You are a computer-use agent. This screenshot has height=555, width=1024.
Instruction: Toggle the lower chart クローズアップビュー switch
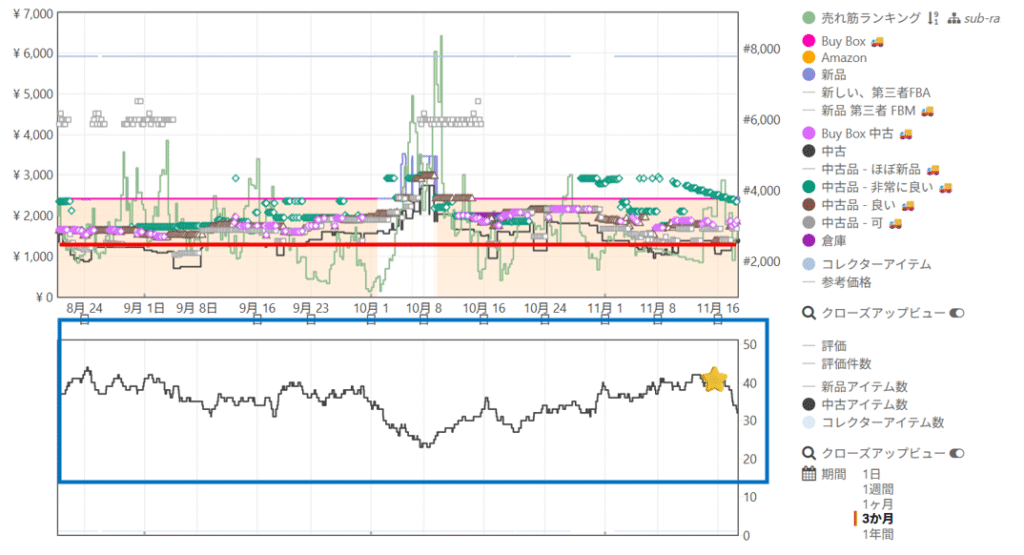pyautogui.click(x=957, y=453)
